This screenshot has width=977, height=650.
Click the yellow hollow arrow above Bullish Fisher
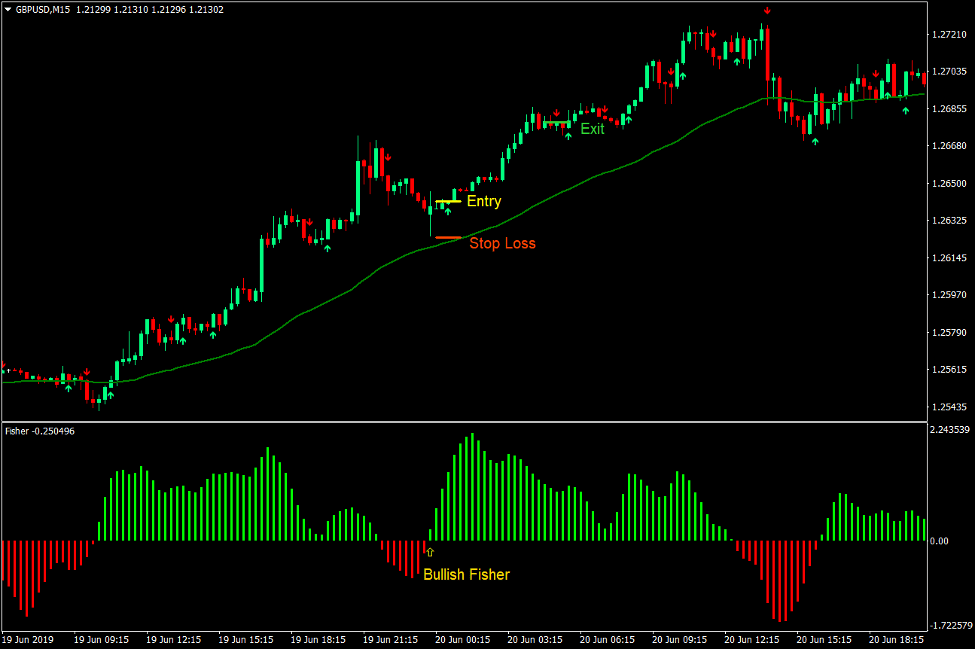[430, 552]
